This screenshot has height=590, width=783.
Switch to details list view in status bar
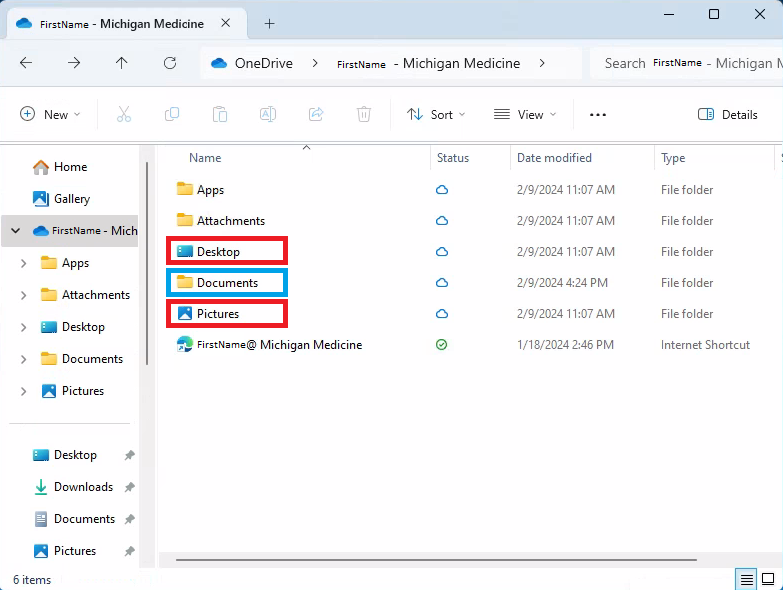click(x=746, y=579)
